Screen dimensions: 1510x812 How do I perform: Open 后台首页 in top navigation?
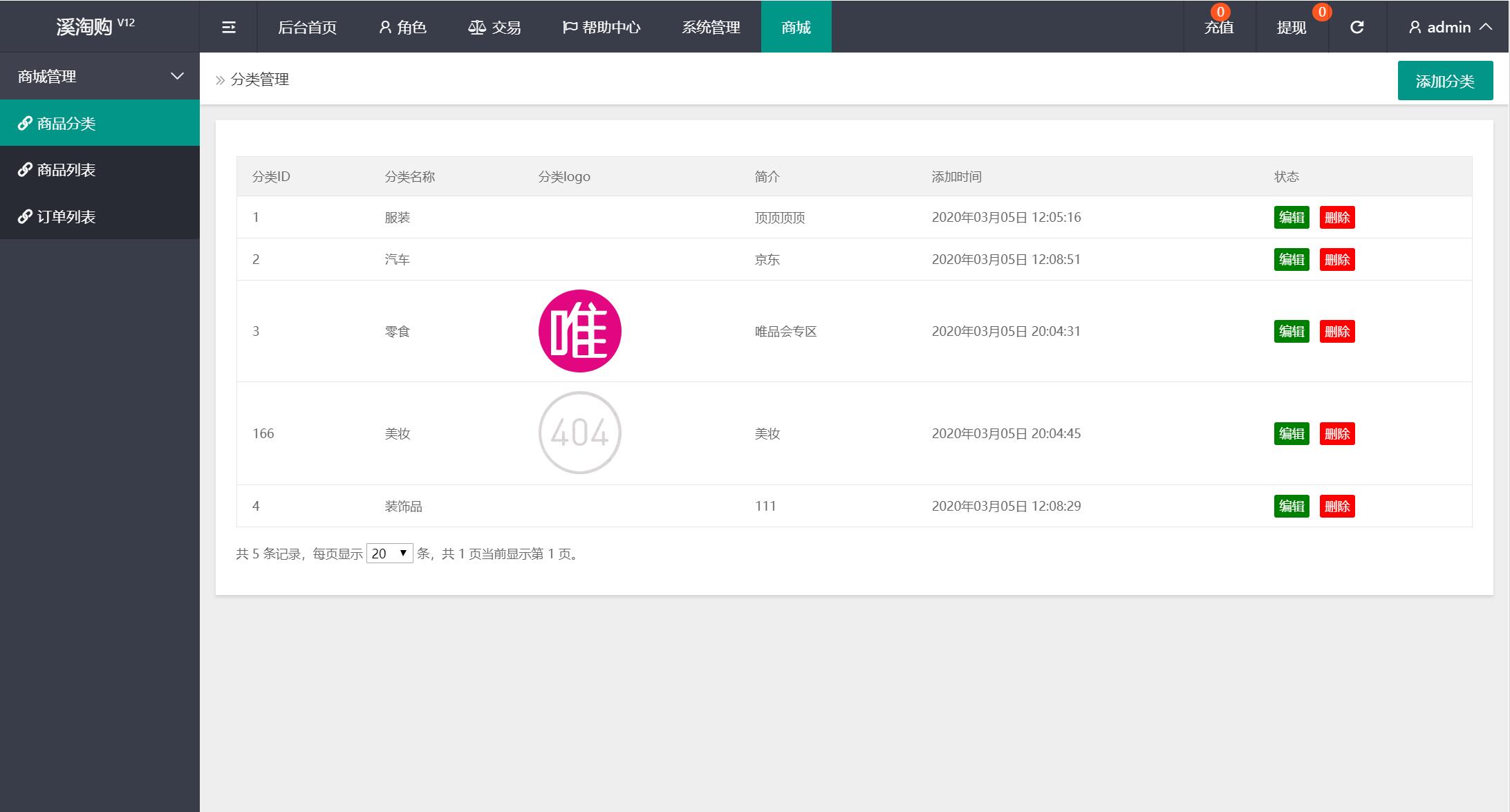307,27
